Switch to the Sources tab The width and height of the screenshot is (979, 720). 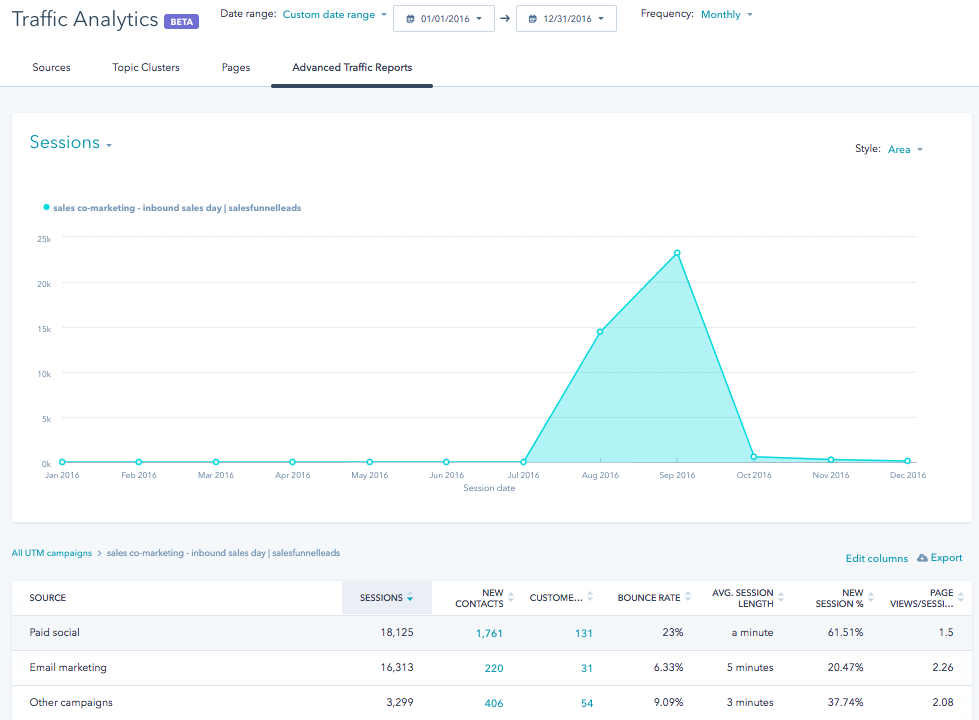pos(51,68)
